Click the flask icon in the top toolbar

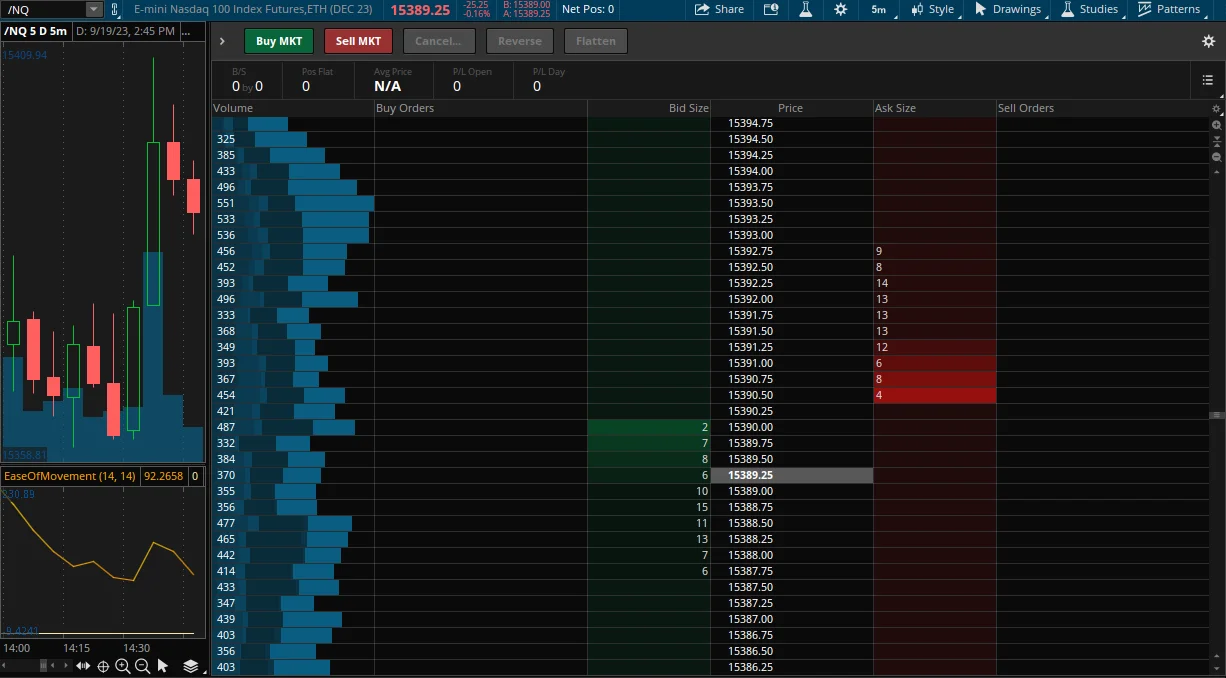click(805, 9)
